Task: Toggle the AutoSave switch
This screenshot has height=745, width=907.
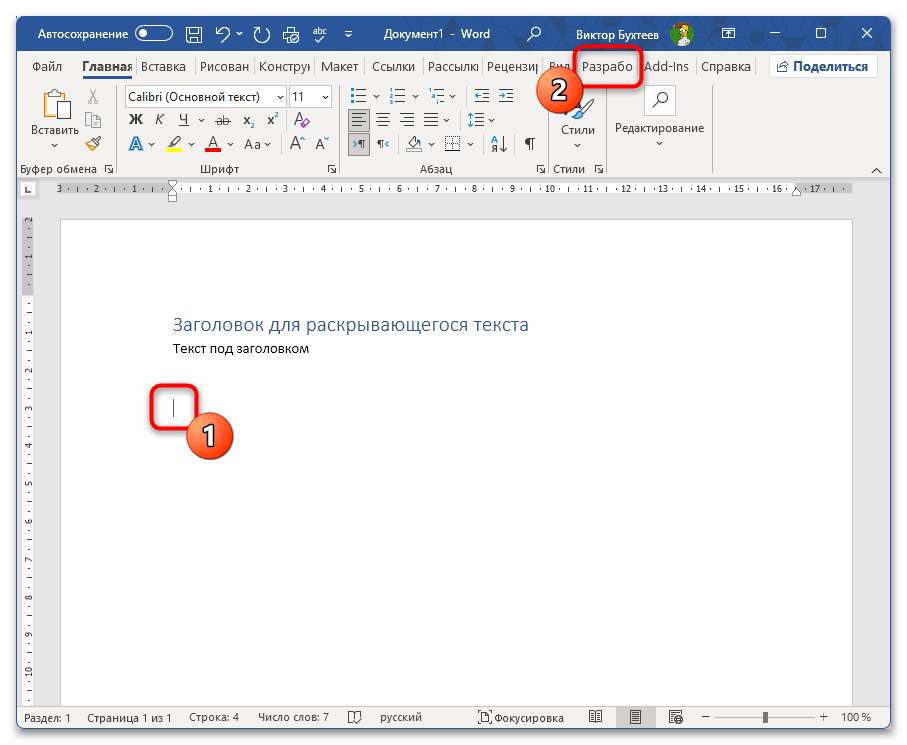Action: [x=154, y=33]
